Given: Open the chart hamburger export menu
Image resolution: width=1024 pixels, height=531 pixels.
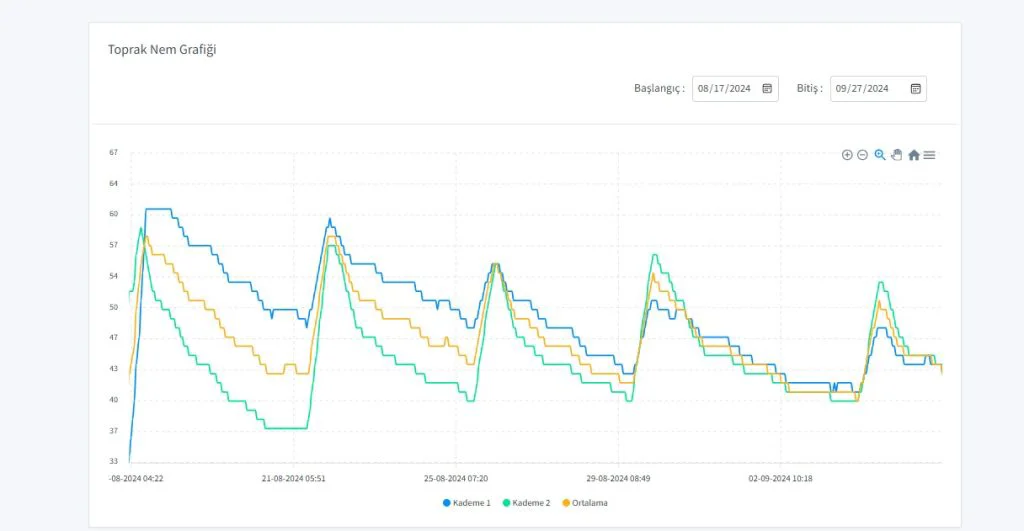Looking at the screenshot, I should tap(929, 155).
